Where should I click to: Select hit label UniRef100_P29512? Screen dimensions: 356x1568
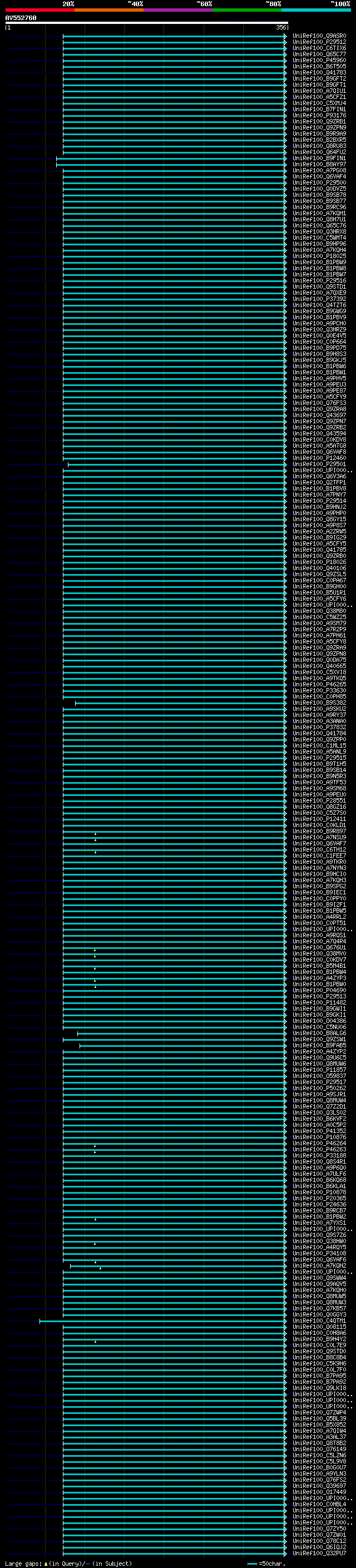(319, 42)
